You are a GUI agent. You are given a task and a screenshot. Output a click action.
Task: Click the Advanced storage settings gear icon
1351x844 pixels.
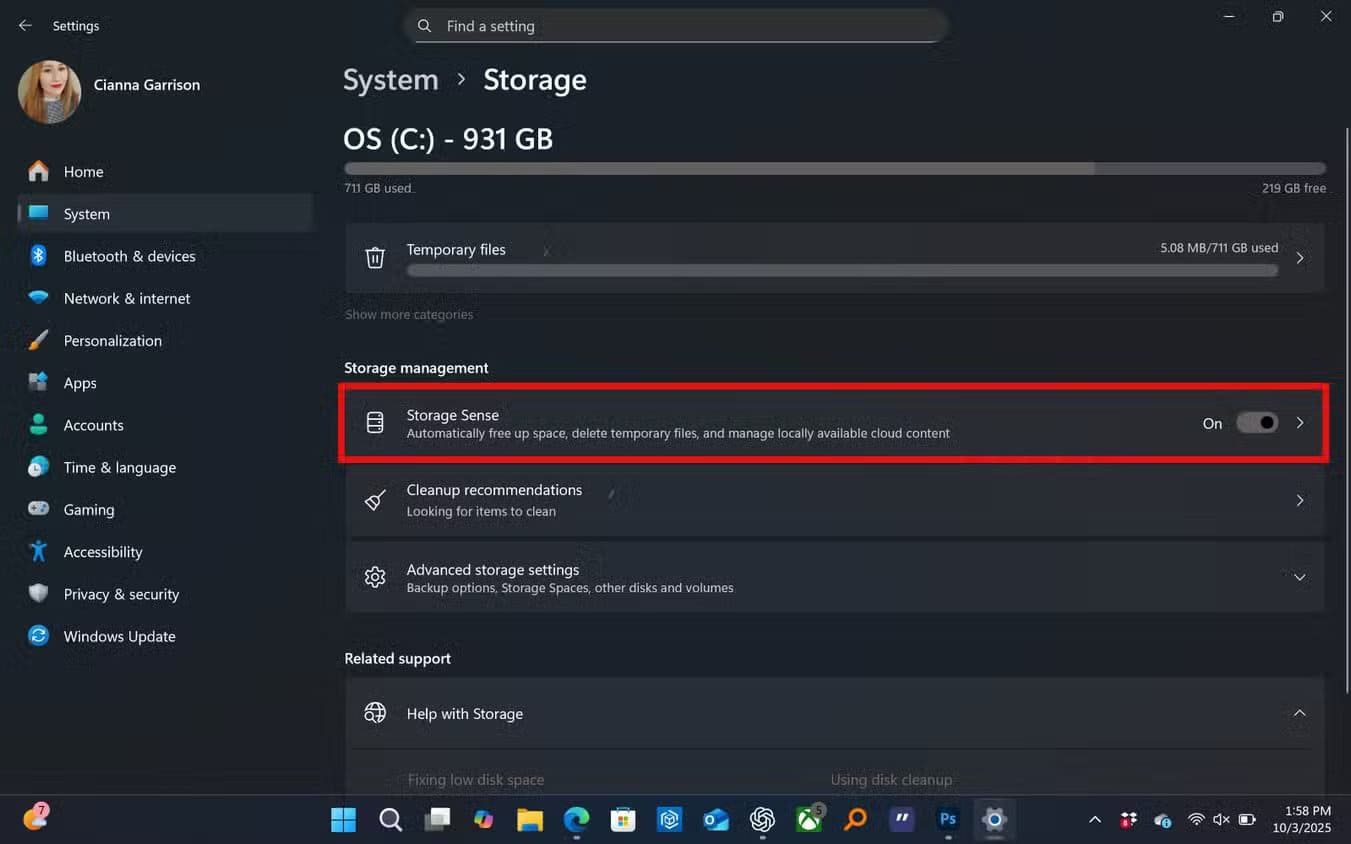pyautogui.click(x=375, y=577)
